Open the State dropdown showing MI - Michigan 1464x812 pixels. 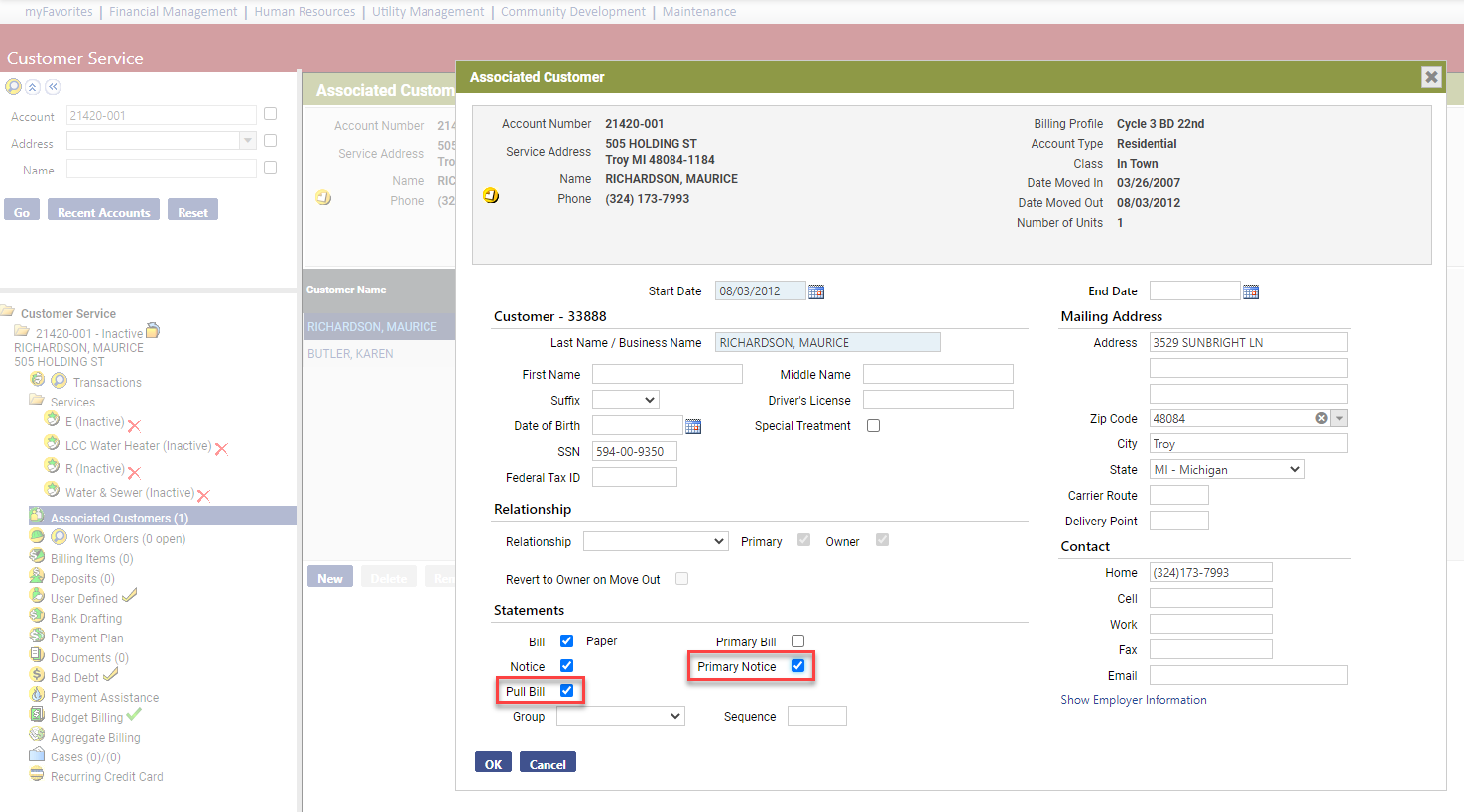coord(1227,470)
